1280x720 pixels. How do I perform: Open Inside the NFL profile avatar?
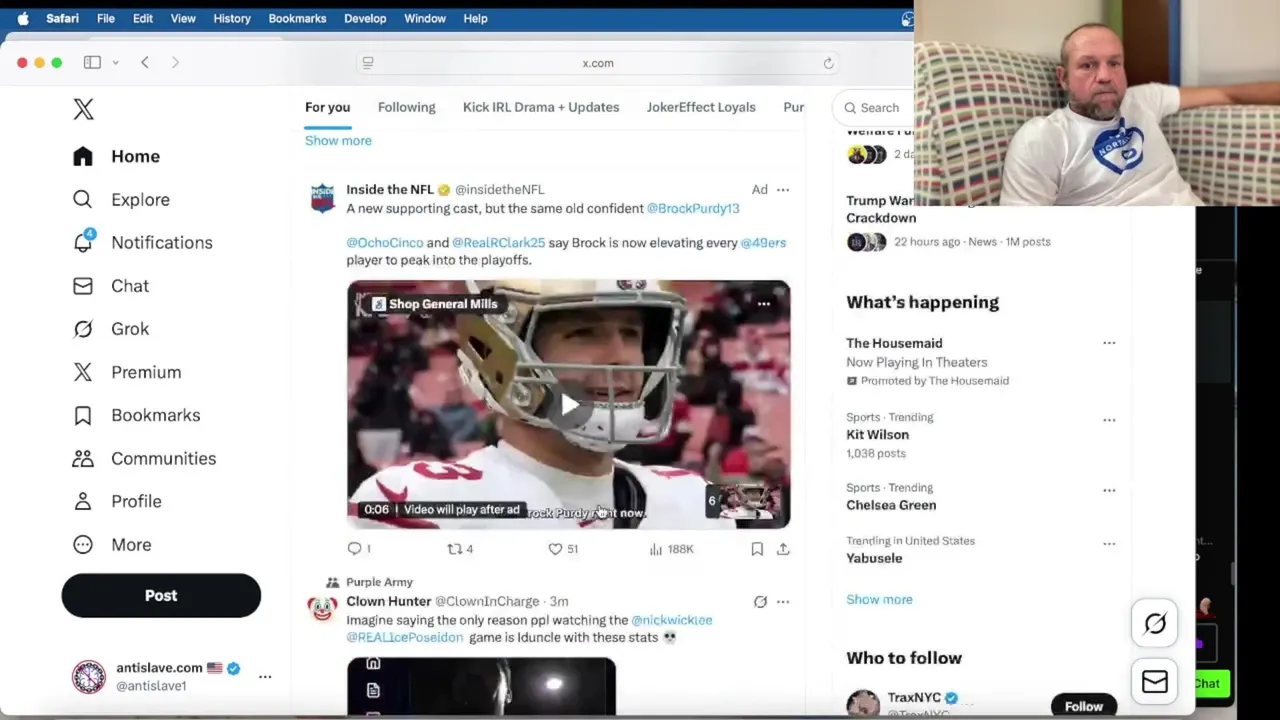pyautogui.click(x=322, y=198)
